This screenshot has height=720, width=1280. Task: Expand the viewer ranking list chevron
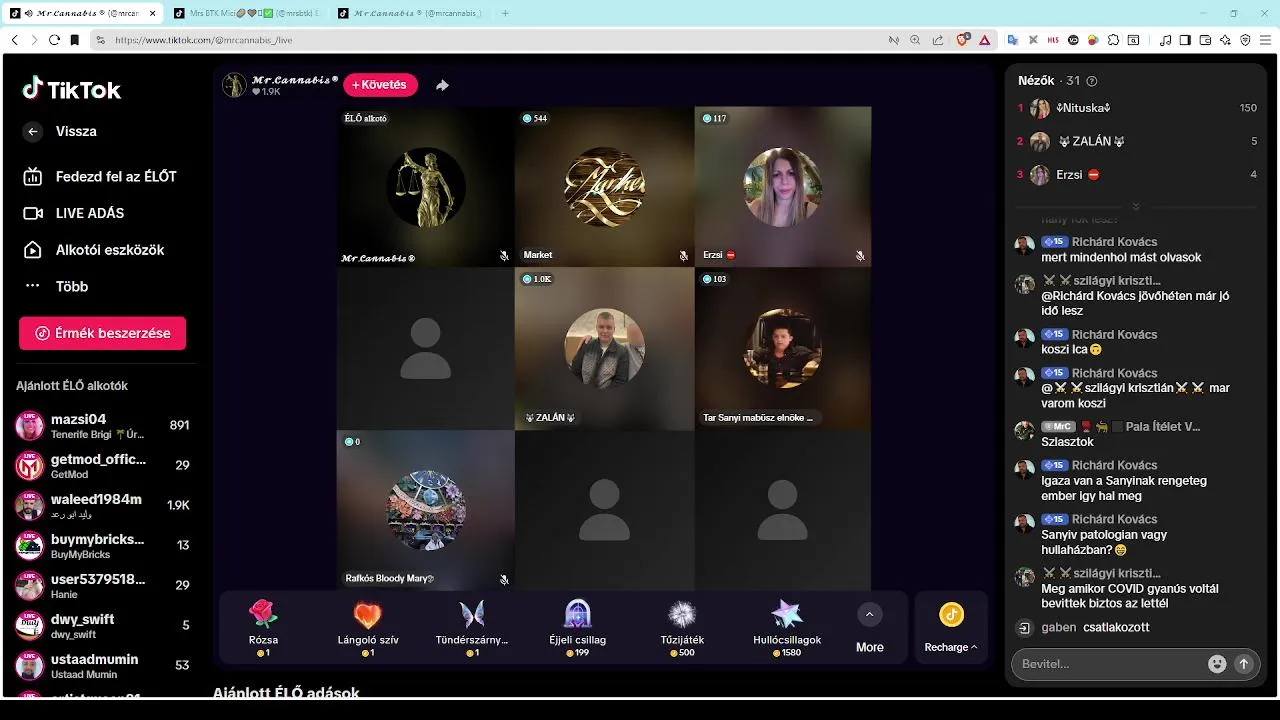pyautogui.click(x=1136, y=207)
